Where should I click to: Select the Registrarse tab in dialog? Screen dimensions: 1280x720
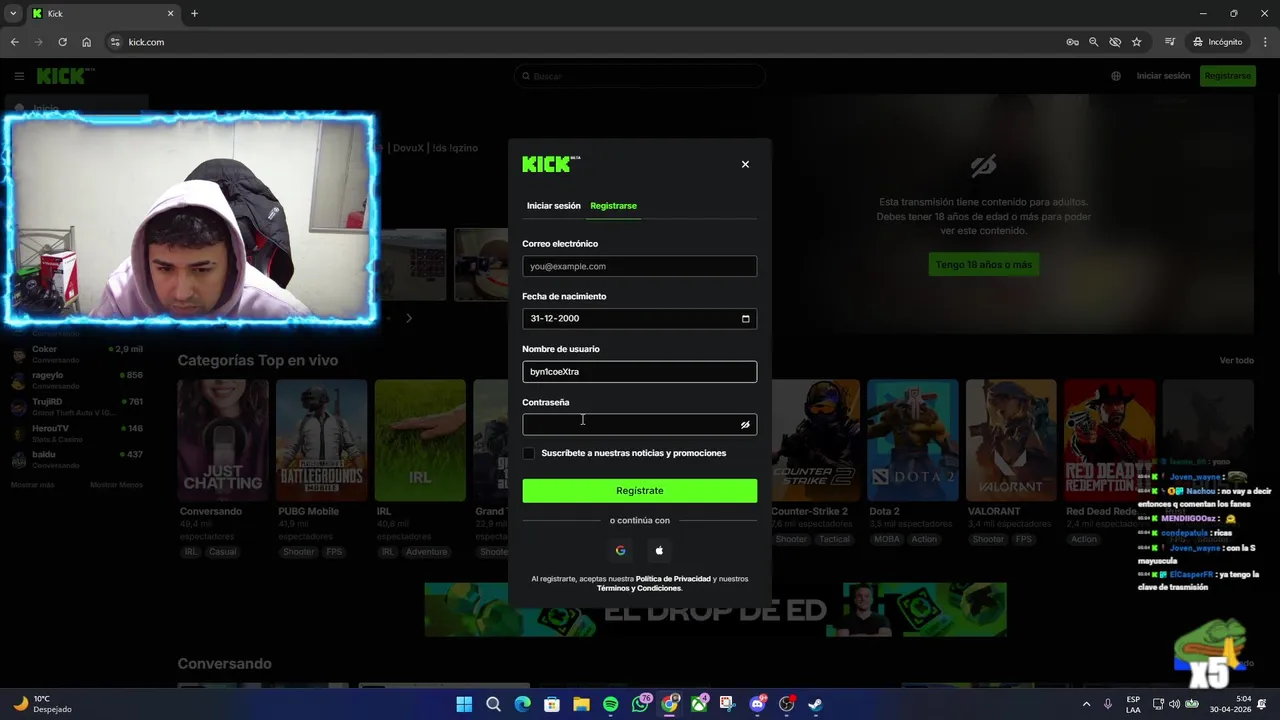[613, 206]
